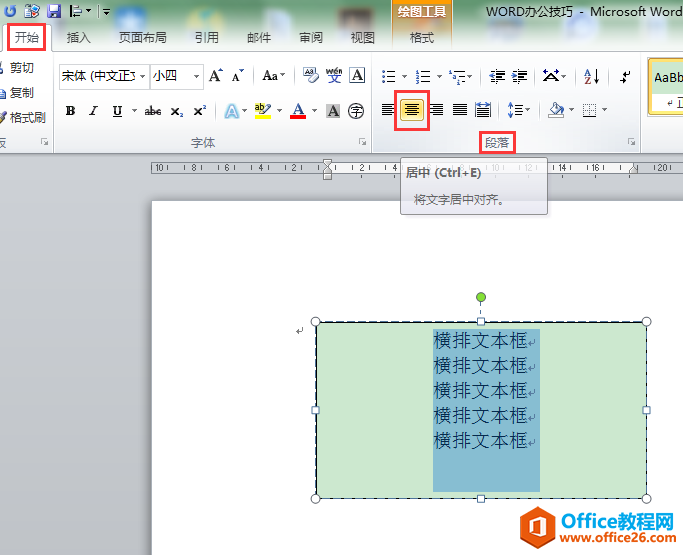This screenshot has height=555, width=683.
Task: Toggle Italic formatting
Action: coord(94,111)
